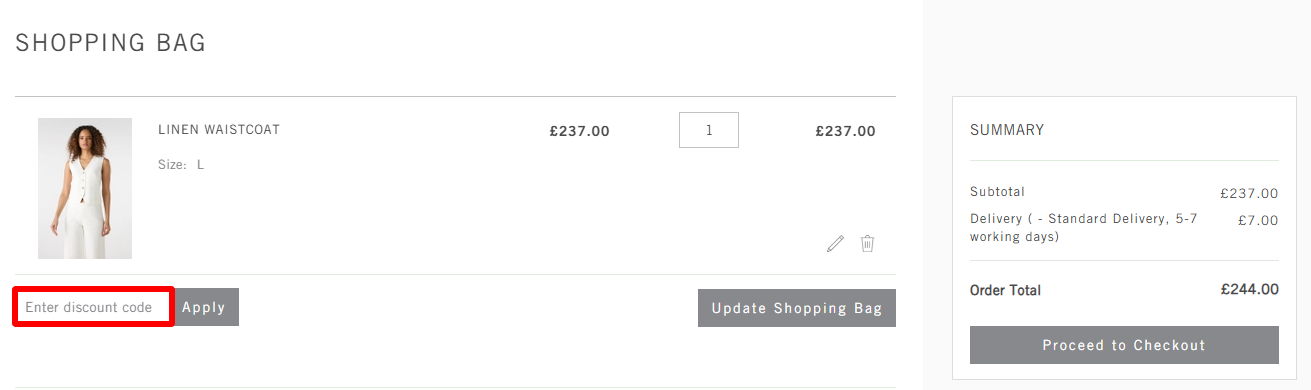Select the Size: L label under the product

[x=181, y=164]
